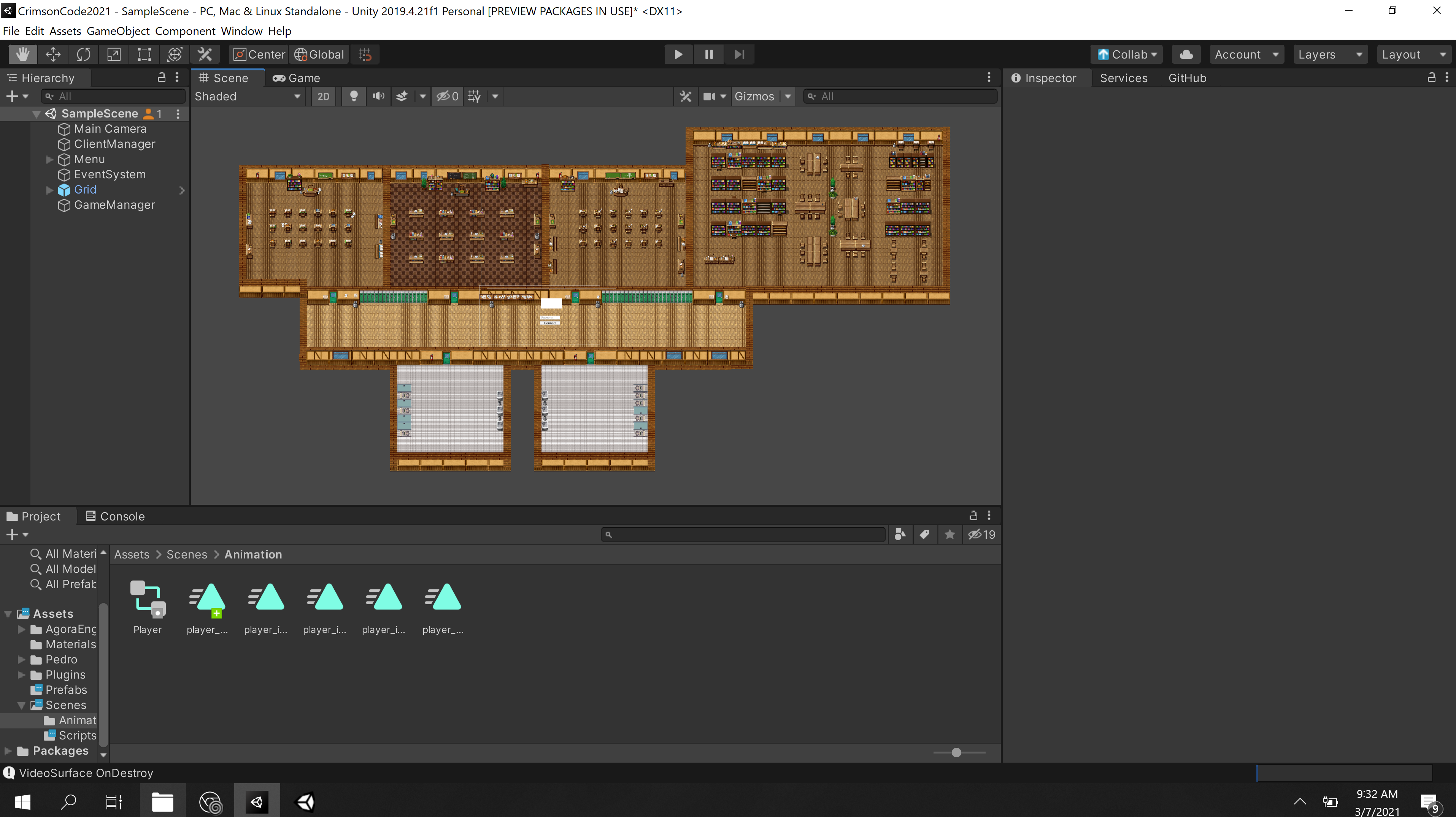Click the Pause button
The width and height of the screenshot is (1456, 817).
(709, 54)
